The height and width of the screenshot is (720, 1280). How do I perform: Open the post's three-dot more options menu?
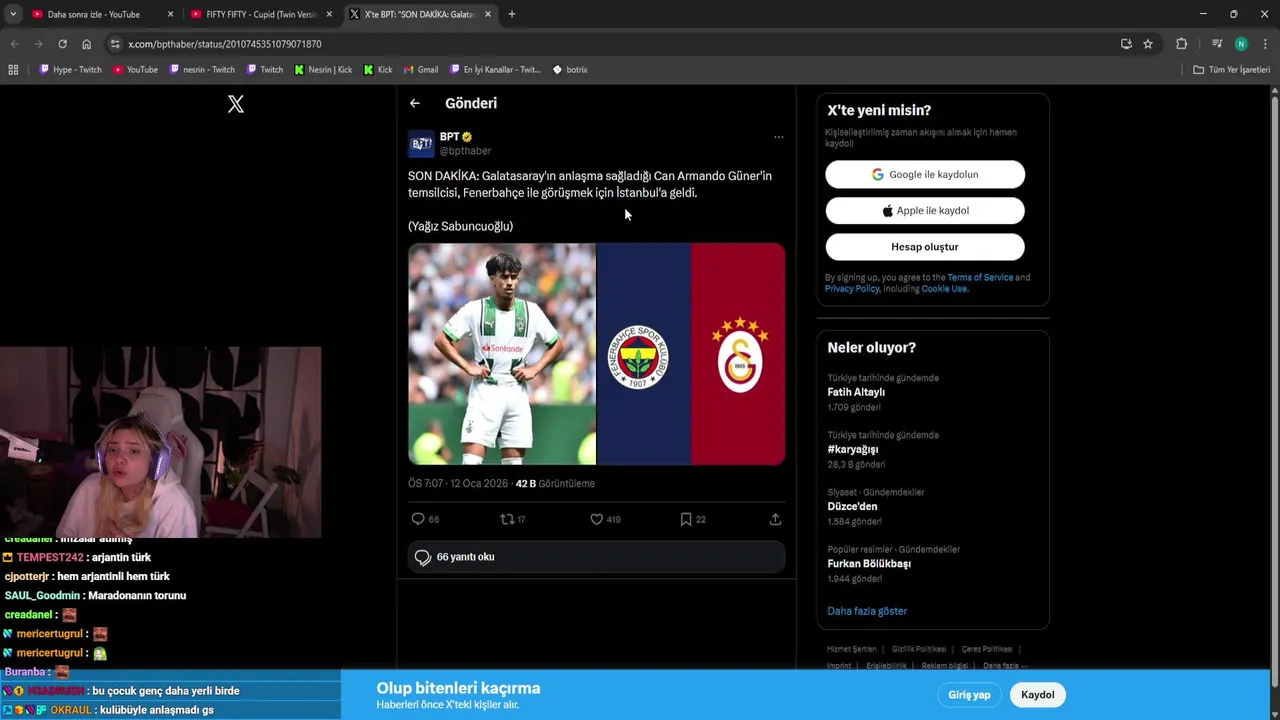pyautogui.click(x=778, y=137)
